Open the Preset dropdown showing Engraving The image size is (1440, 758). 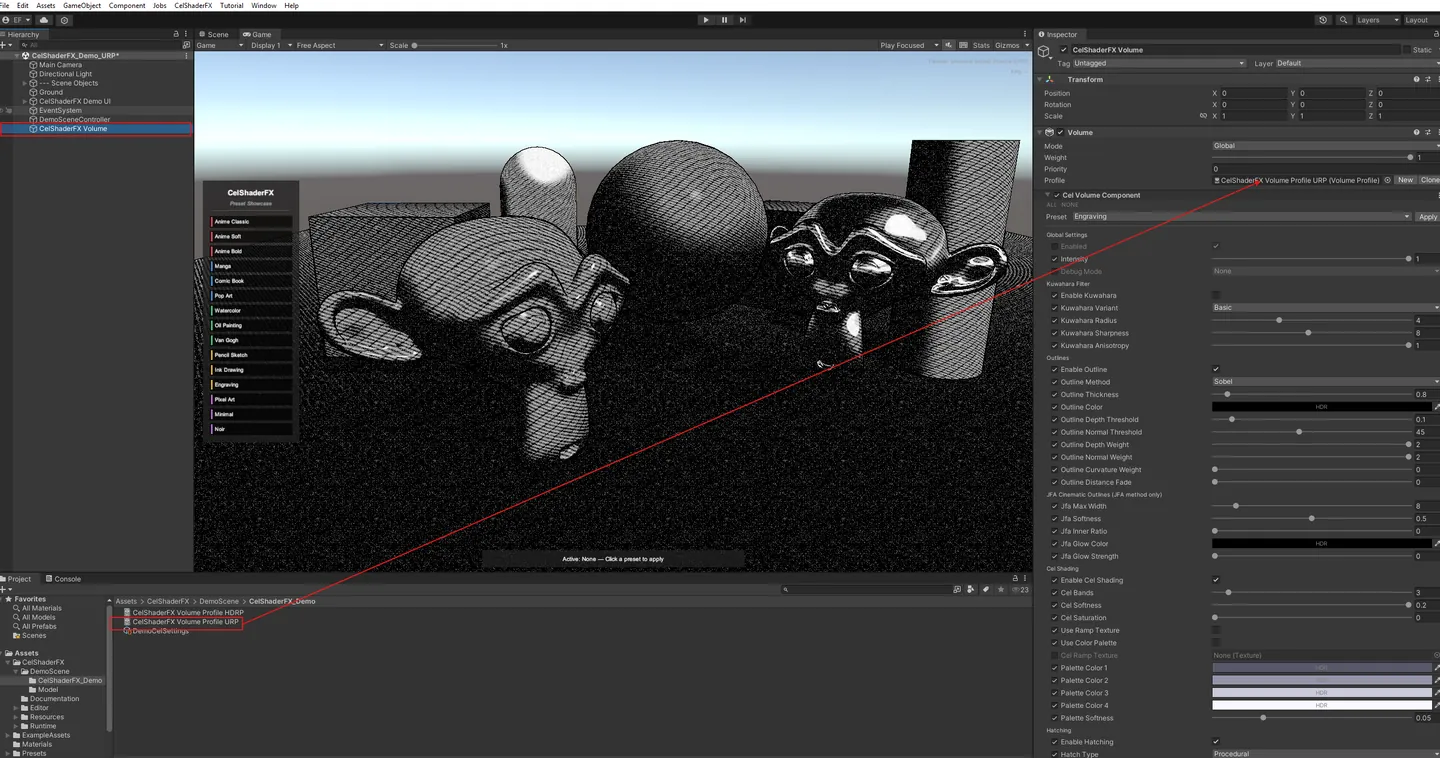(1241, 216)
